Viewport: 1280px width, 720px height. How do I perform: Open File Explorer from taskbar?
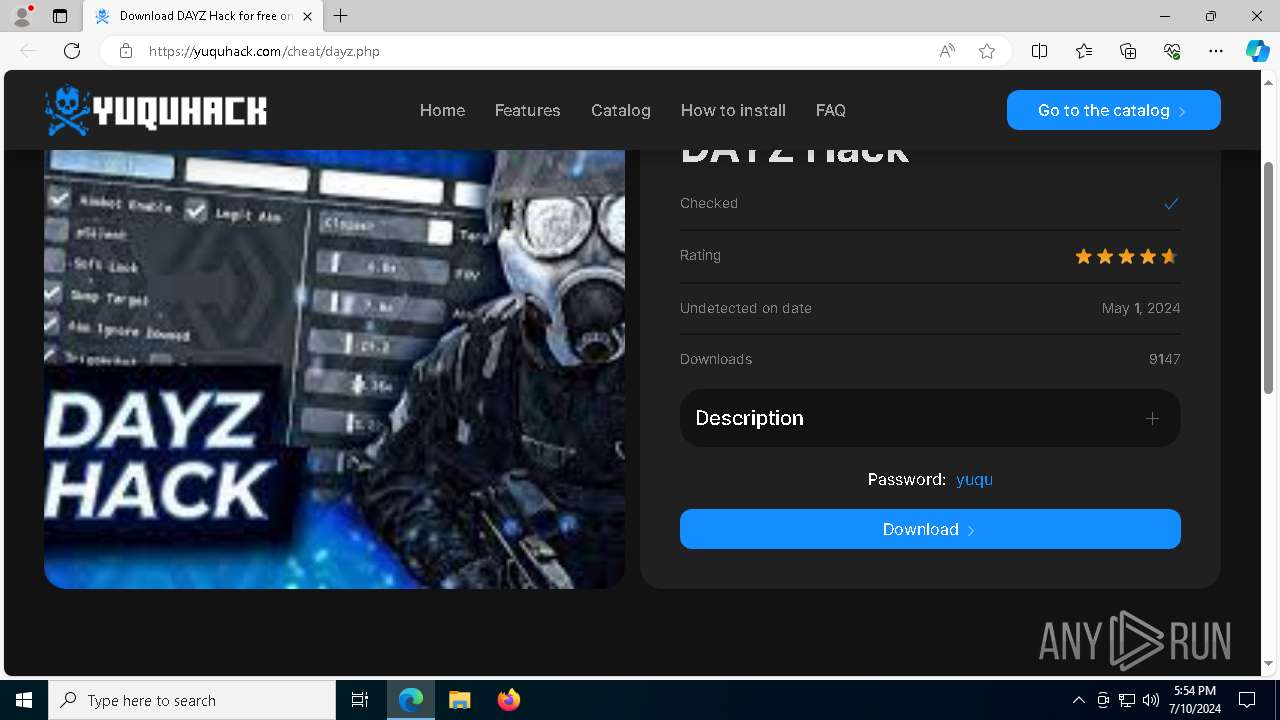(459, 700)
